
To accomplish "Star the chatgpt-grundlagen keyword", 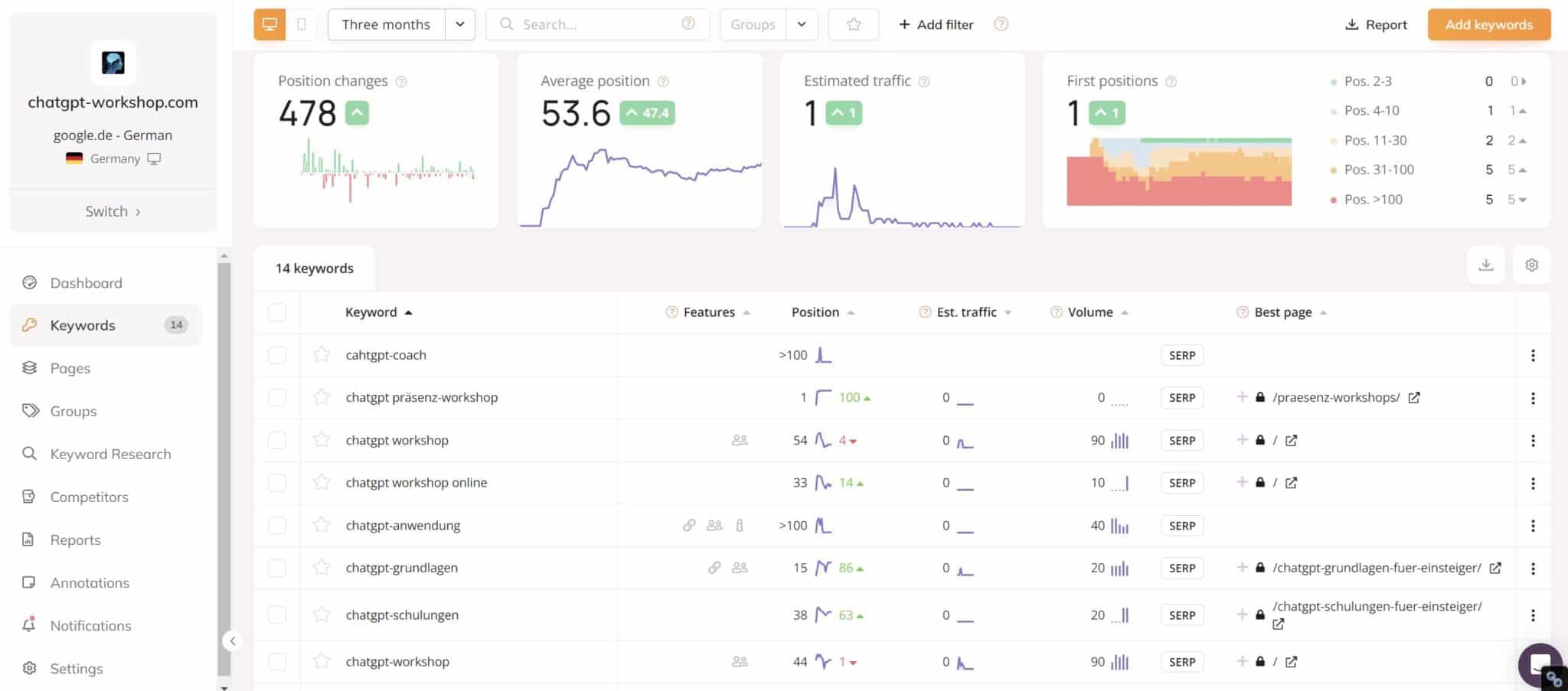I will point(322,568).
